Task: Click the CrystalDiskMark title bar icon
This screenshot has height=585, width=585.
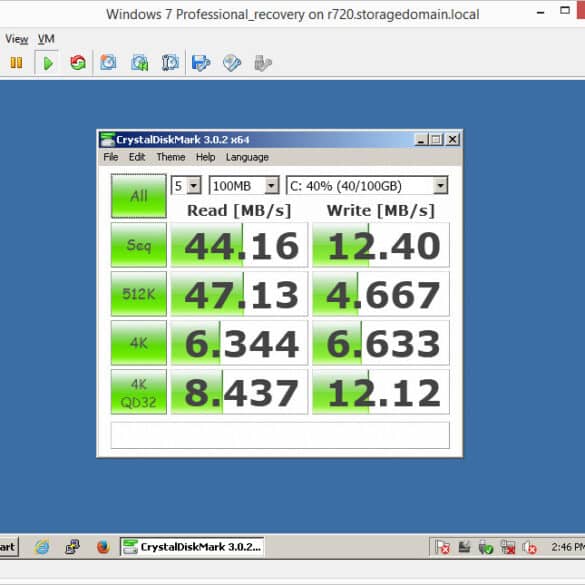Action: [x=107, y=140]
